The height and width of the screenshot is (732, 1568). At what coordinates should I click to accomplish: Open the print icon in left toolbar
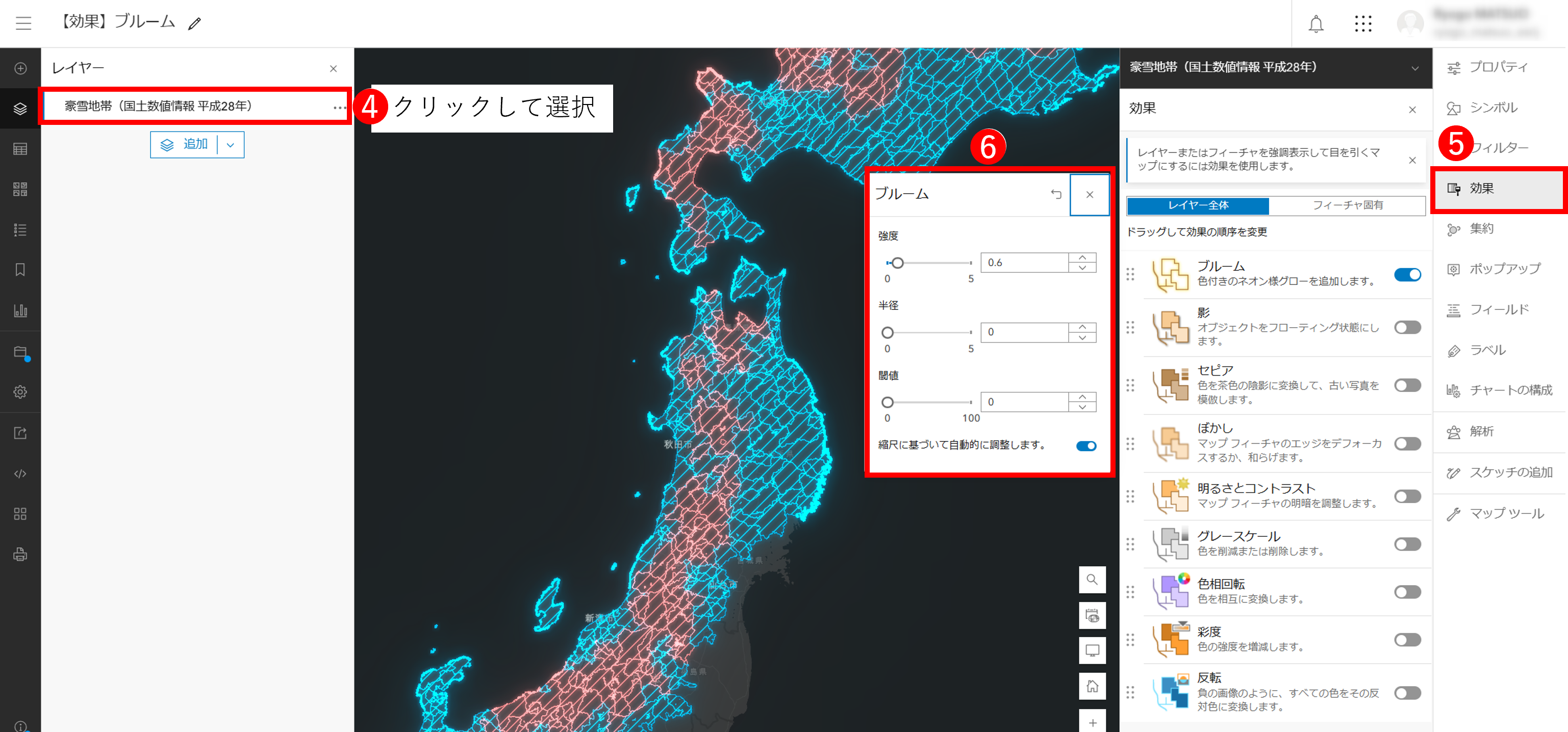(x=20, y=554)
